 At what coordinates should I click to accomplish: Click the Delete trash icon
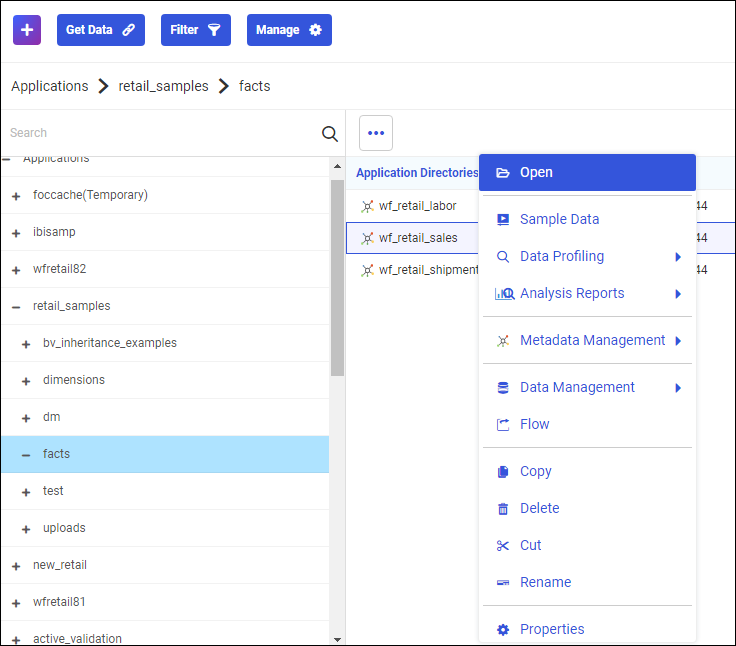(x=503, y=509)
